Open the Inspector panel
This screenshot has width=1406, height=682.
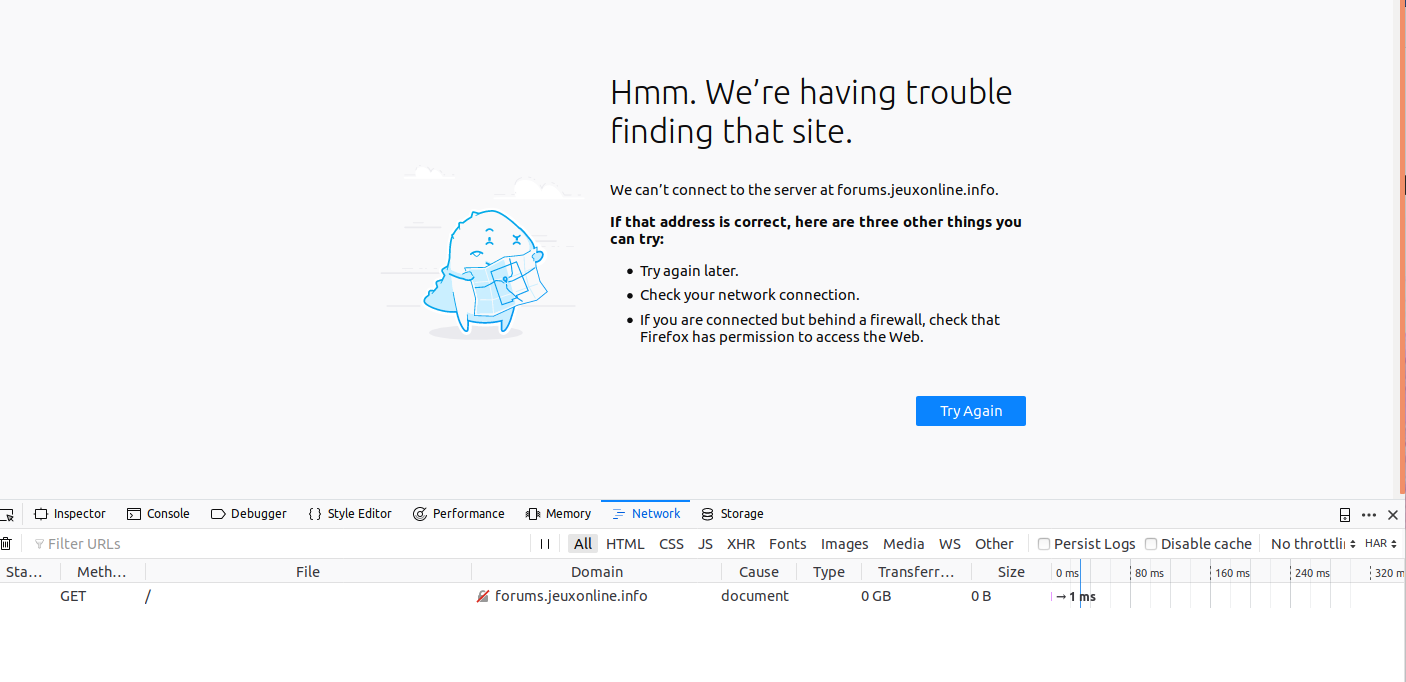[x=70, y=514]
